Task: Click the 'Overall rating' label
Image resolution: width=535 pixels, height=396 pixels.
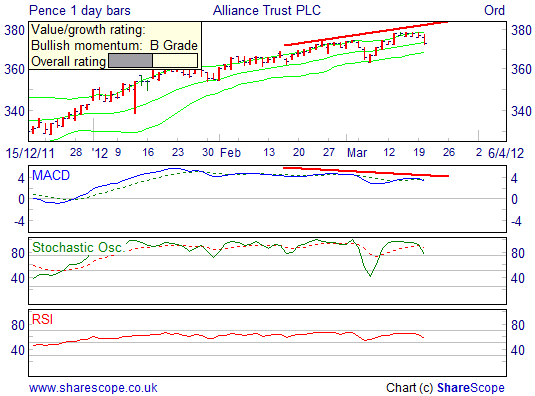Action: (x=68, y=62)
